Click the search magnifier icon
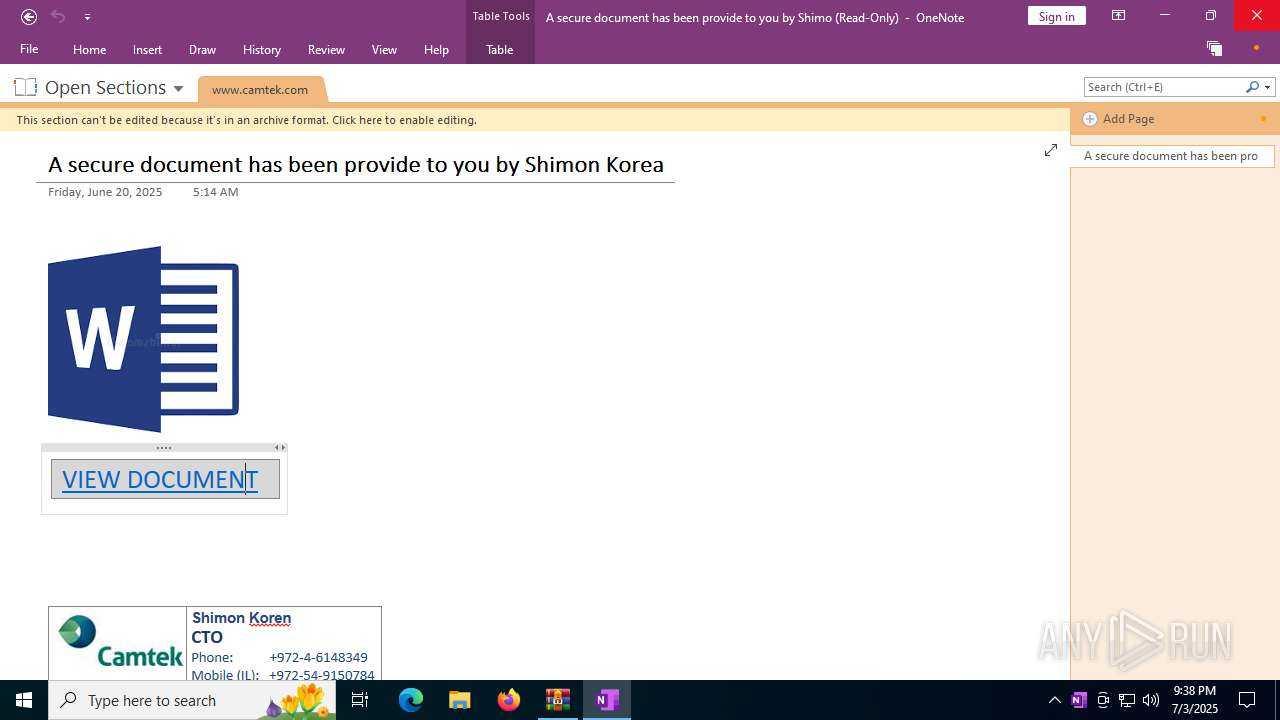Image resolution: width=1280 pixels, height=720 pixels. tap(1252, 87)
